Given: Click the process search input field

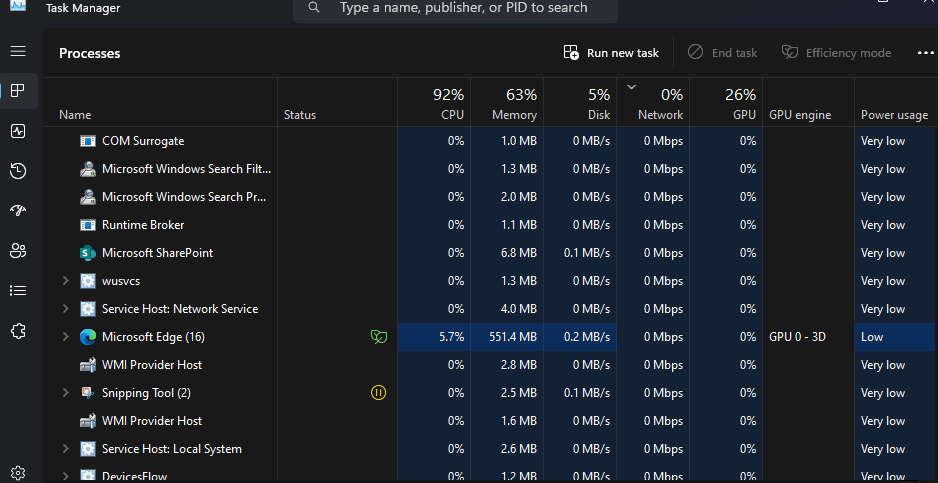Looking at the screenshot, I should (x=455, y=9).
